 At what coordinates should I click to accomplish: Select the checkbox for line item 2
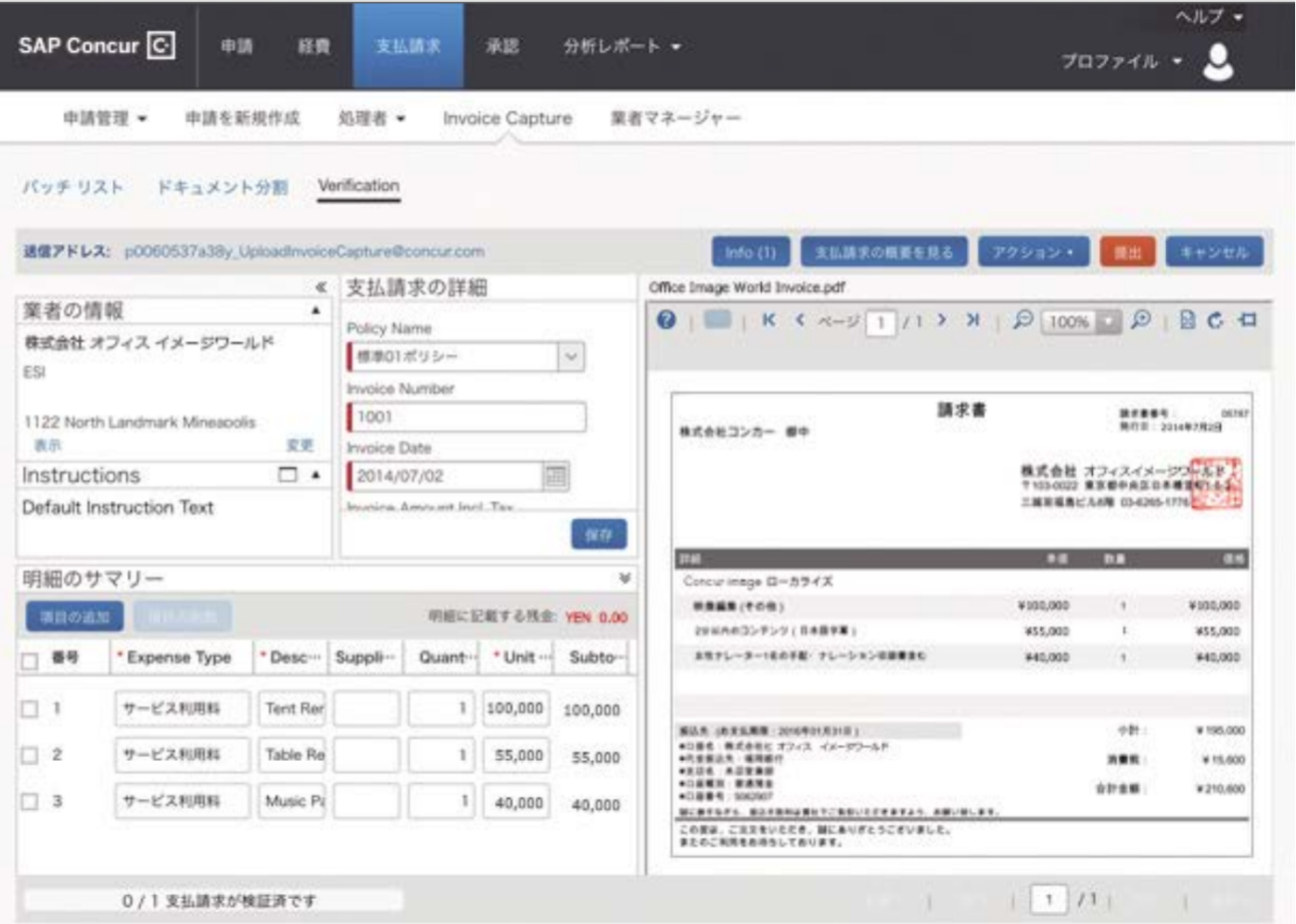point(30,755)
